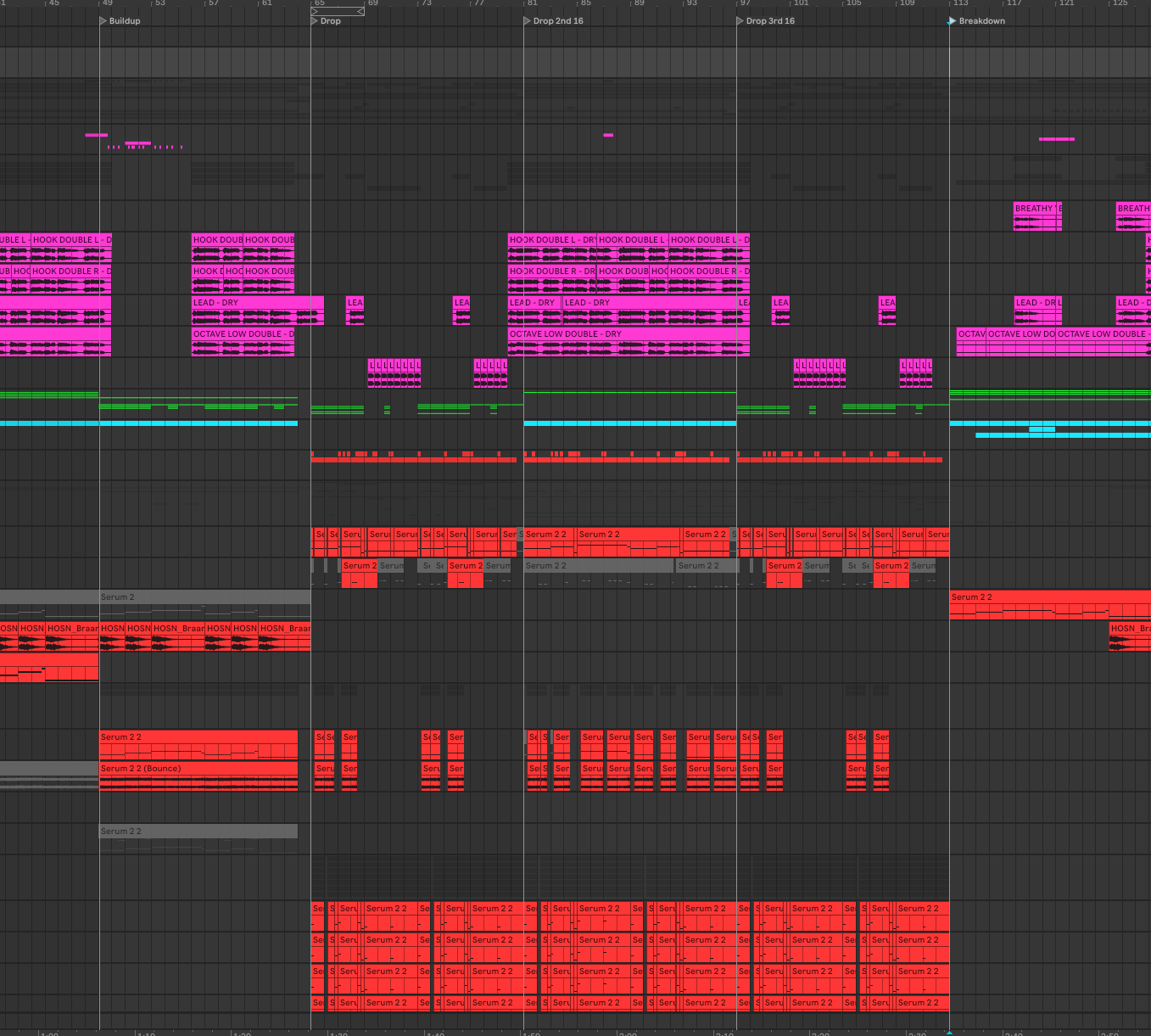
Task: Click the loop brace in the top ruler
Action: click(338, 12)
